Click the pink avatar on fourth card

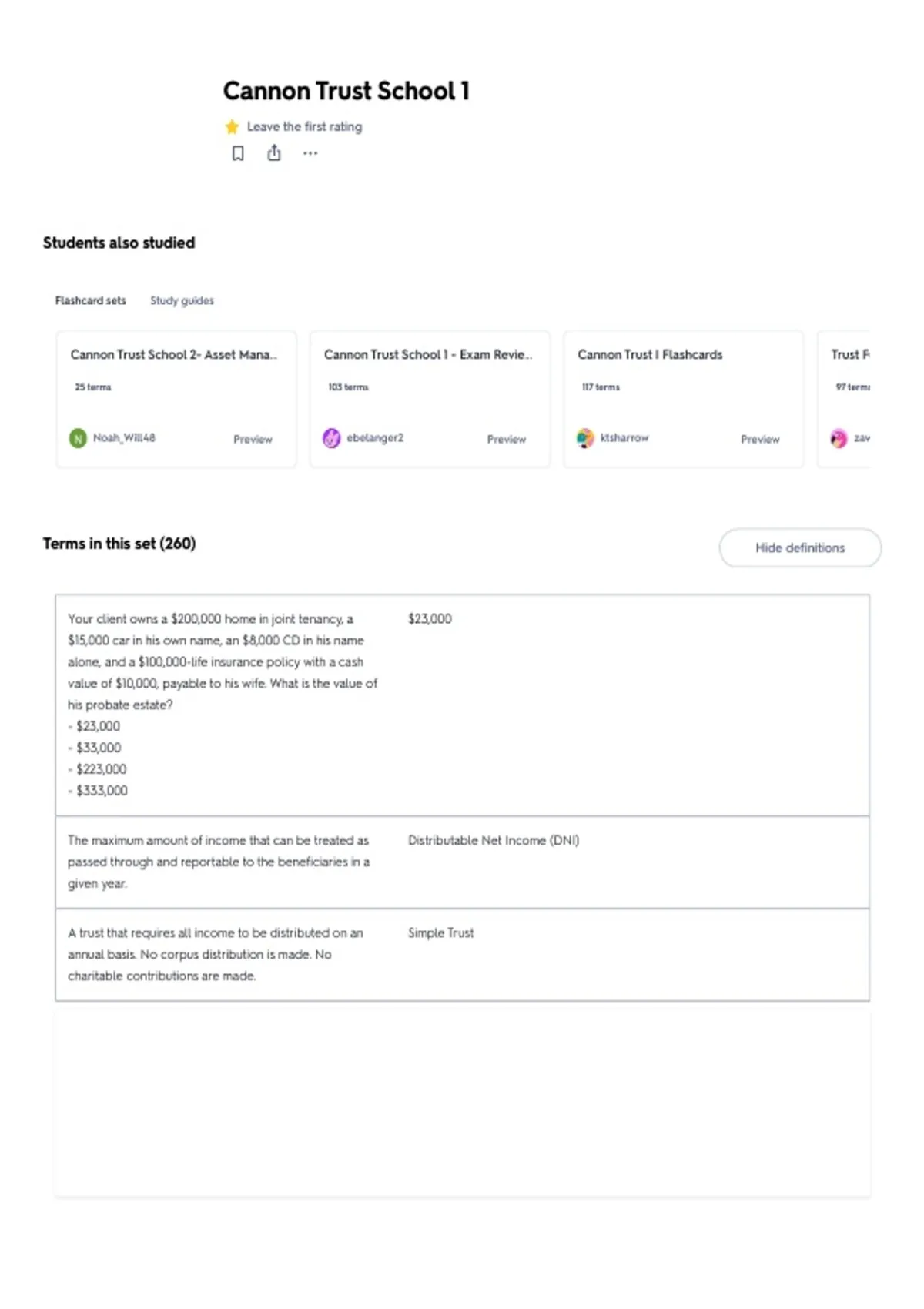(x=839, y=438)
